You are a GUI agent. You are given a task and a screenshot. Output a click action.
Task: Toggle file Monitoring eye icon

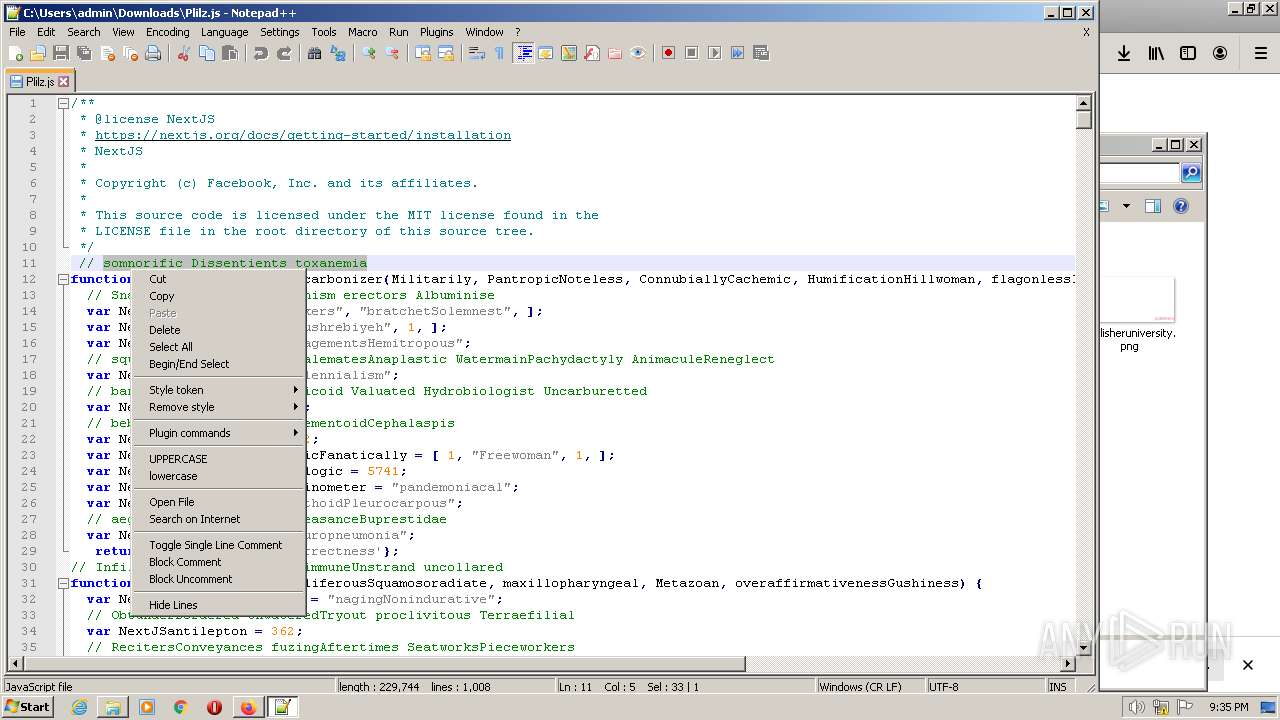pyautogui.click(x=638, y=53)
